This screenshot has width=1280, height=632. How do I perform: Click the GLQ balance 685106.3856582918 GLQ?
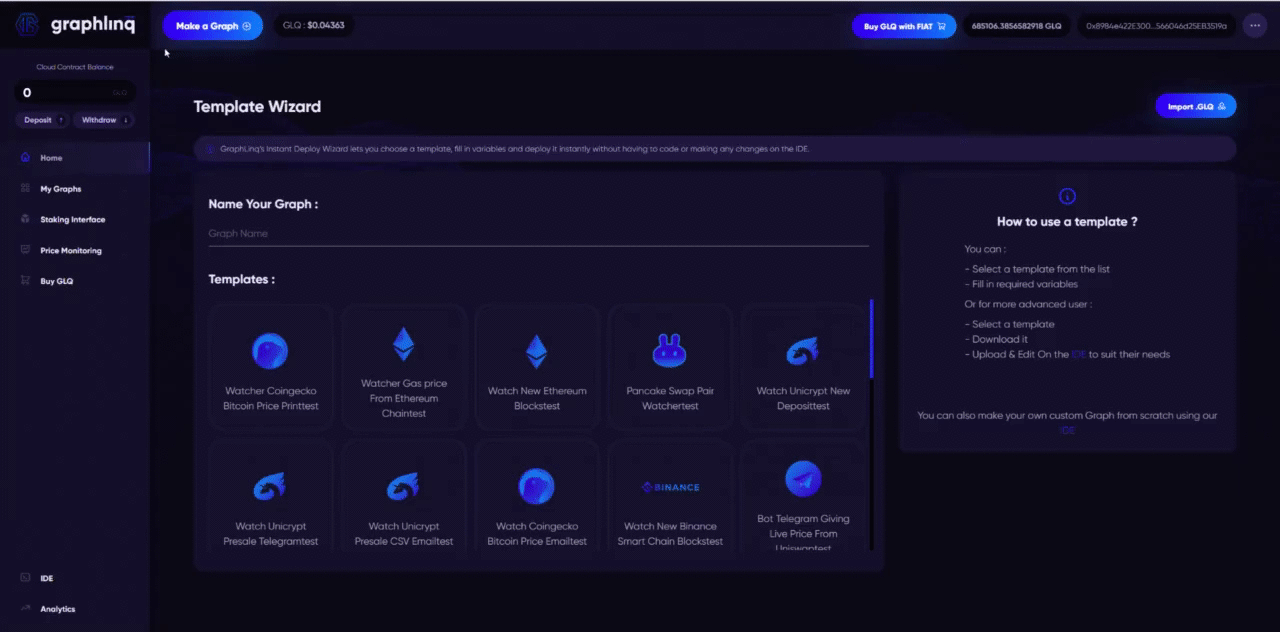pyautogui.click(x=1016, y=26)
